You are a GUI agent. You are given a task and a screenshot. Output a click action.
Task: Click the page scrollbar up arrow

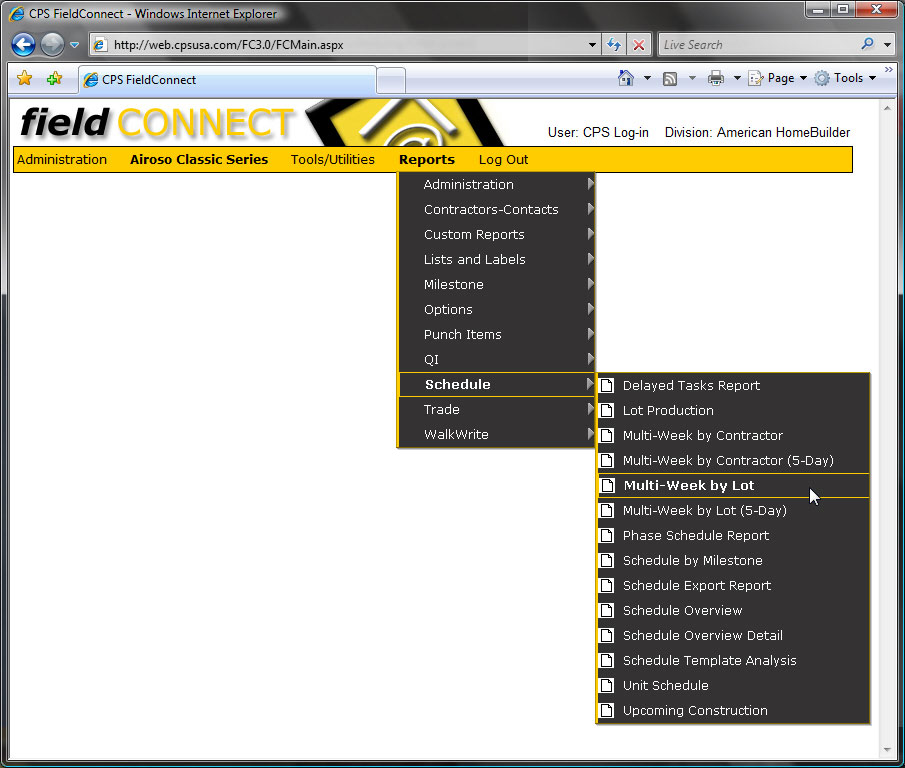tap(888, 108)
